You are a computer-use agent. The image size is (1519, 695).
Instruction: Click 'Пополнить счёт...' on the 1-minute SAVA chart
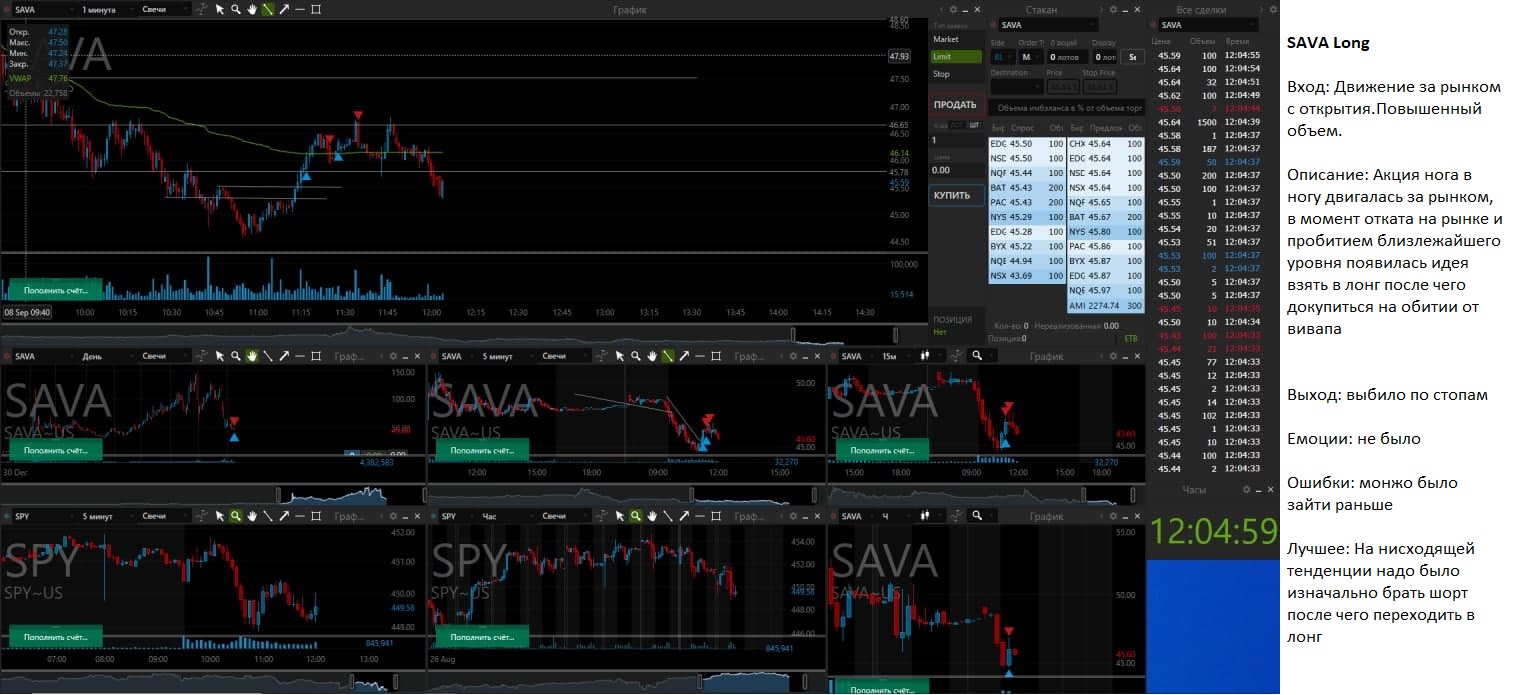pos(54,289)
